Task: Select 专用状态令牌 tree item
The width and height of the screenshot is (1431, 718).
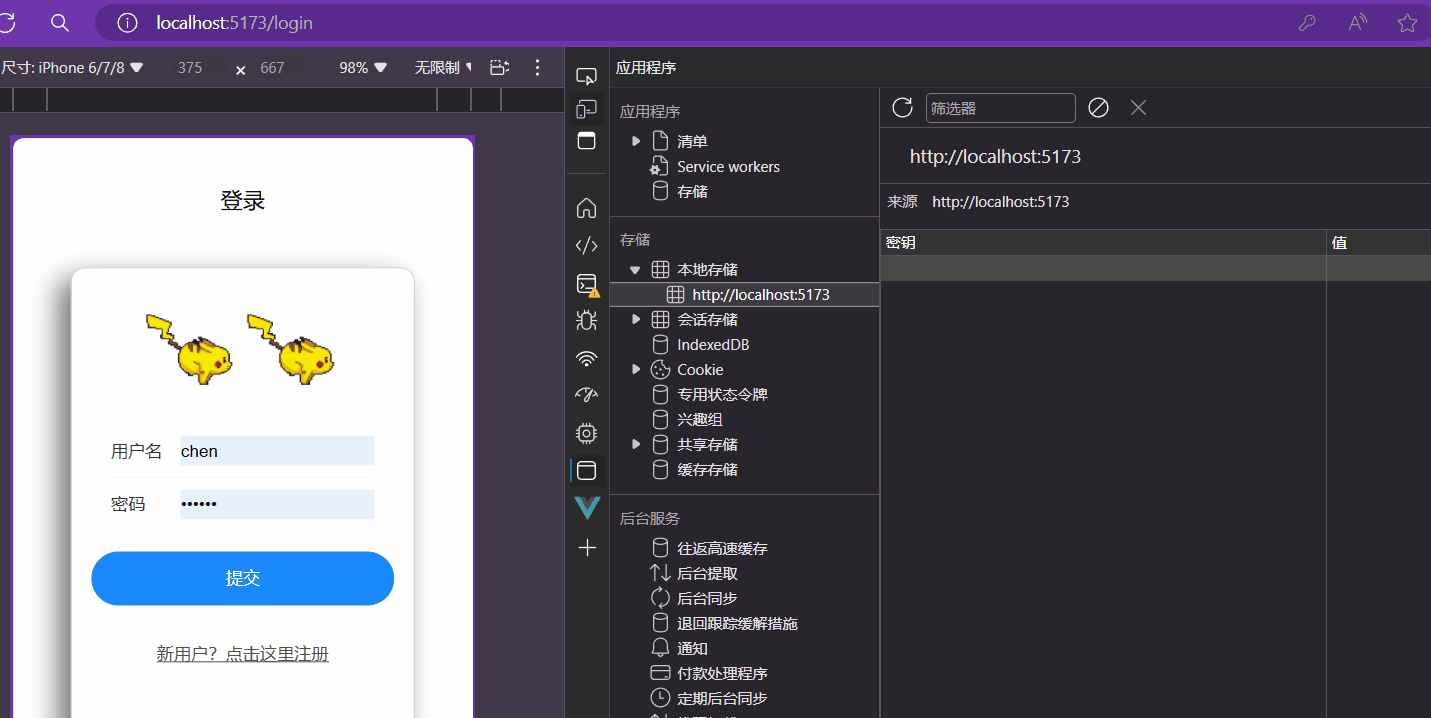Action: pyautogui.click(x=722, y=395)
